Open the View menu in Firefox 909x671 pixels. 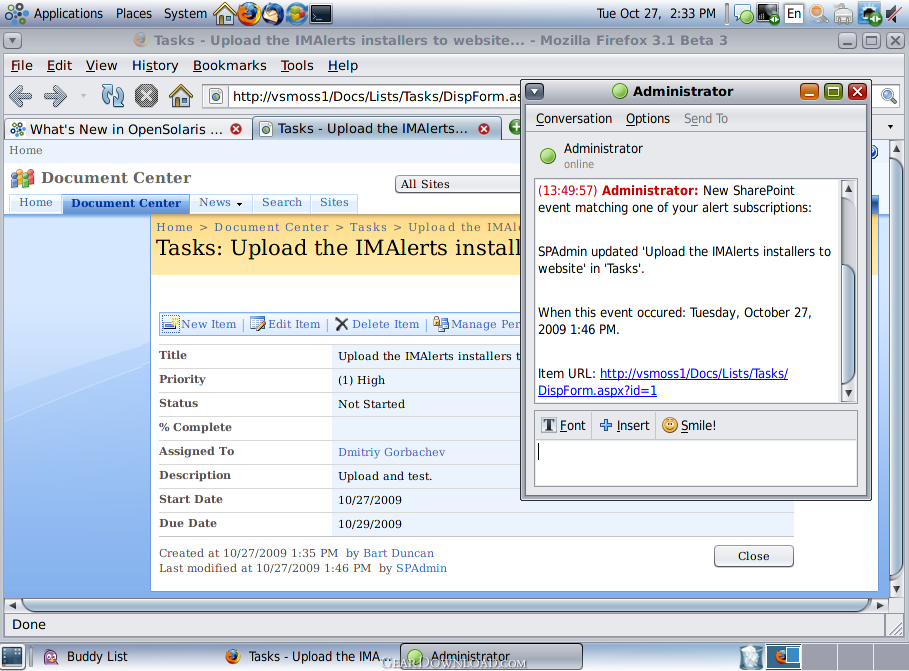pyautogui.click(x=101, y=66)
